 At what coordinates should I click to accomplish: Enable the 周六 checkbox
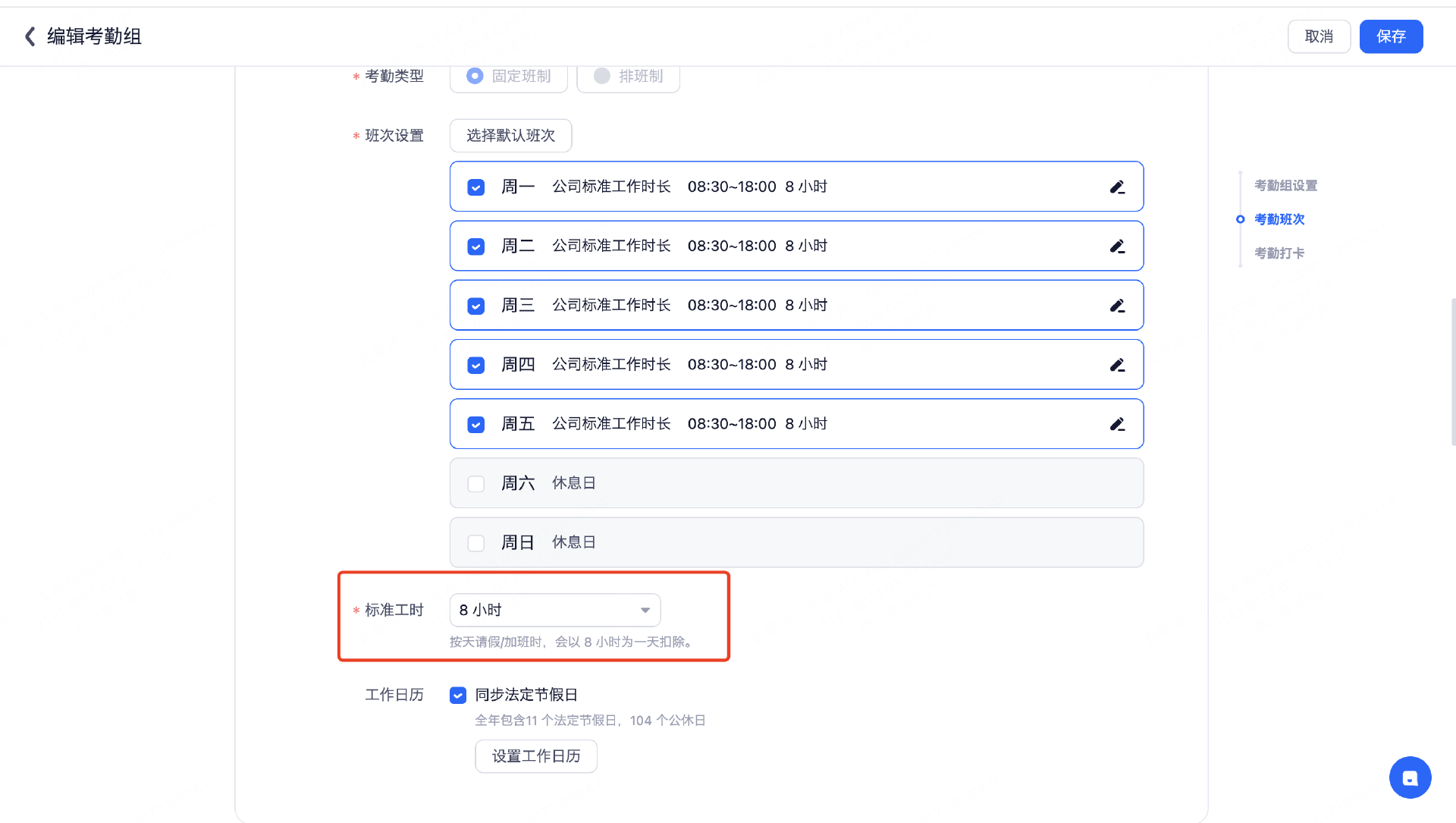476,484
